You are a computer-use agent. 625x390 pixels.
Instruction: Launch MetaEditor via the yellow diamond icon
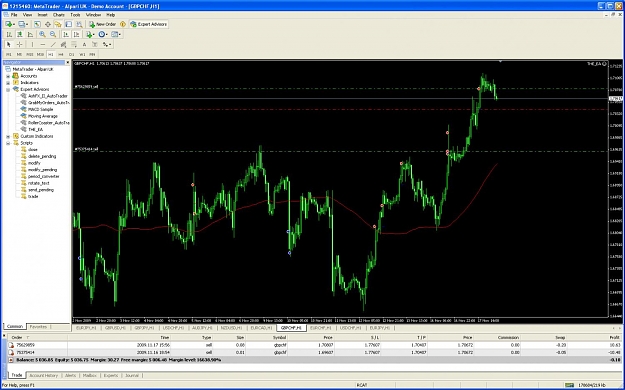[123, 24]
